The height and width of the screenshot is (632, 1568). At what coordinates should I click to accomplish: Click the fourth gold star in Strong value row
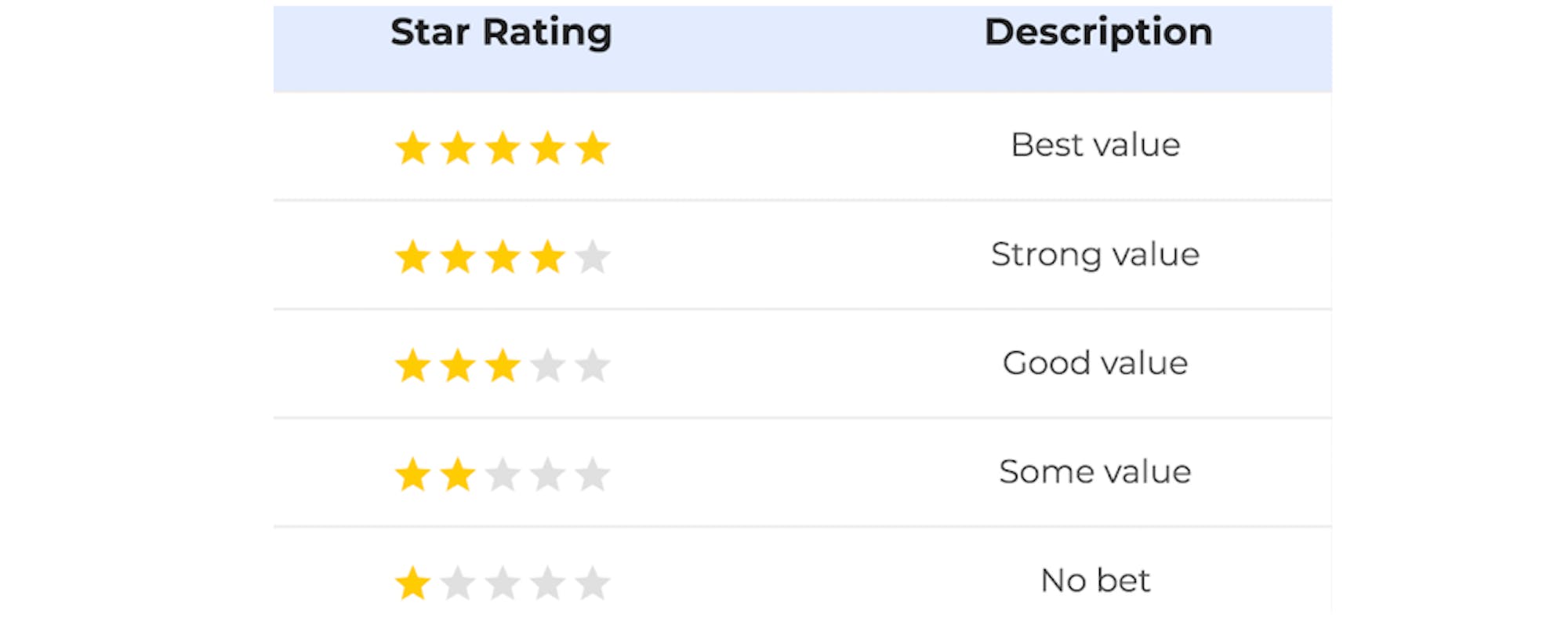coord(547,257)
